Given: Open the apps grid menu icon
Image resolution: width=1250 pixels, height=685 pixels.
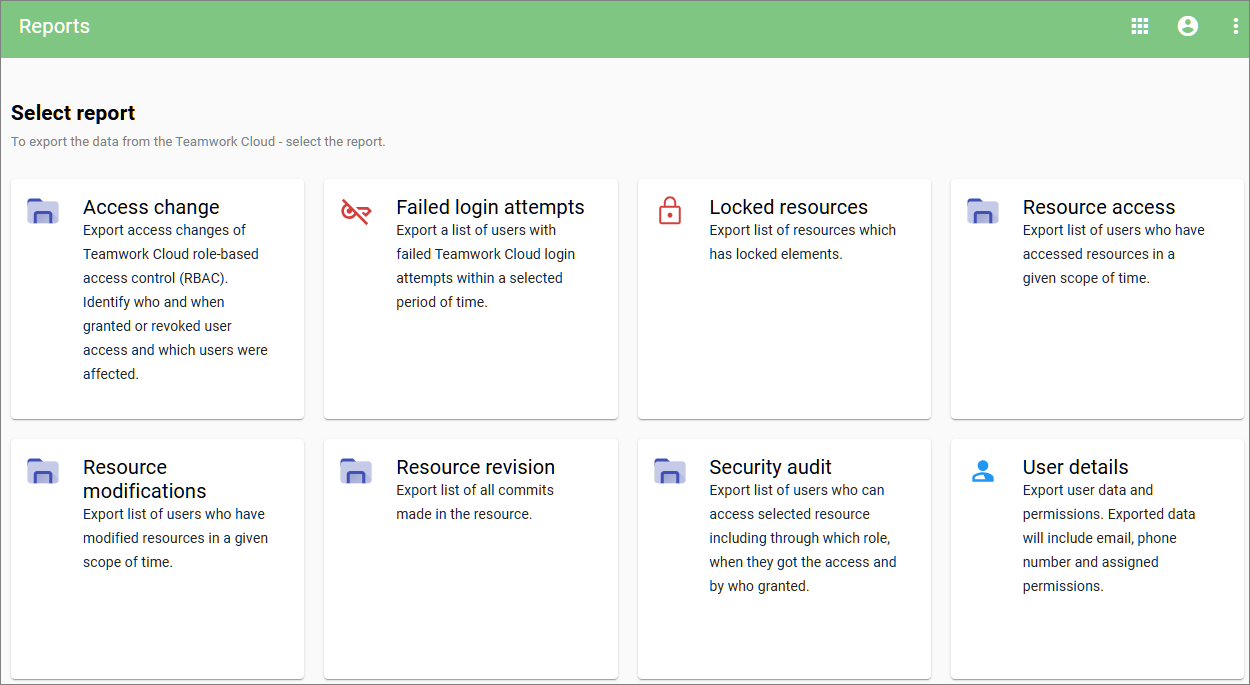Looking at the screenshot, I should [1139, 27].
